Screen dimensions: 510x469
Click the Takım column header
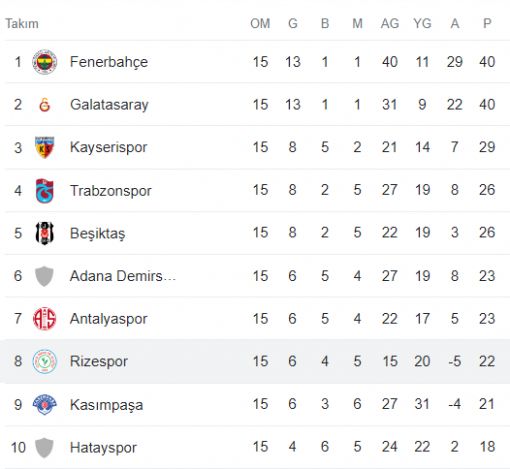point(22,24)
